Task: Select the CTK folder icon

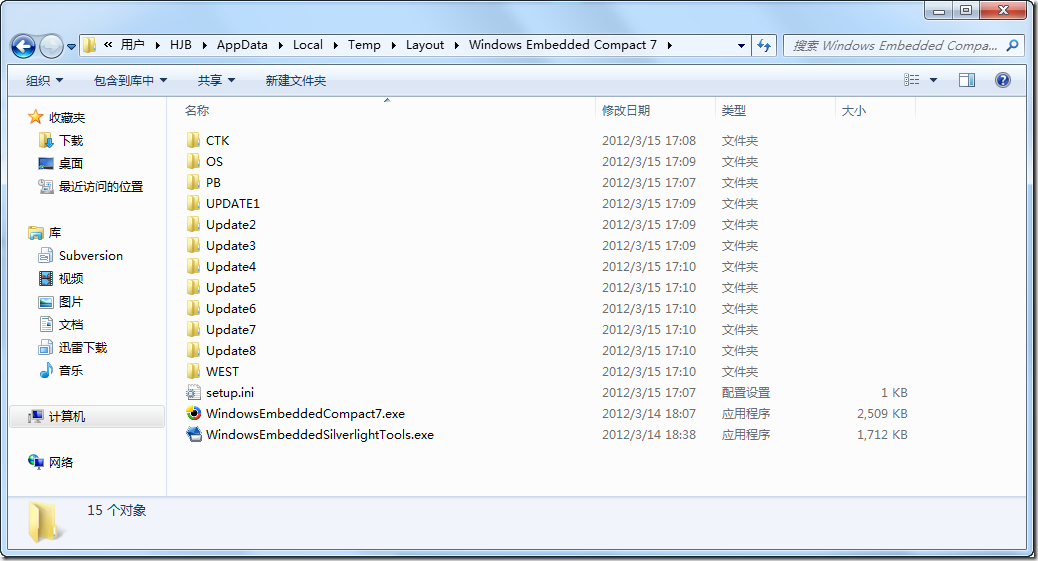Action: (x=193, y=140)
